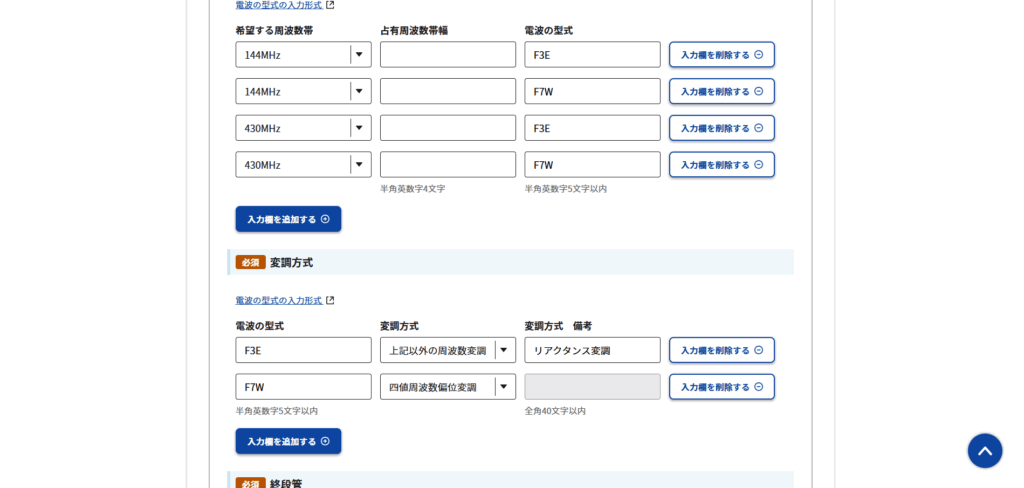This screenshot has width=1024, height=488.
Task: Open the 電波の型式の入力形式 link above 変調方式 fields
Action: (x=279, y=301)
